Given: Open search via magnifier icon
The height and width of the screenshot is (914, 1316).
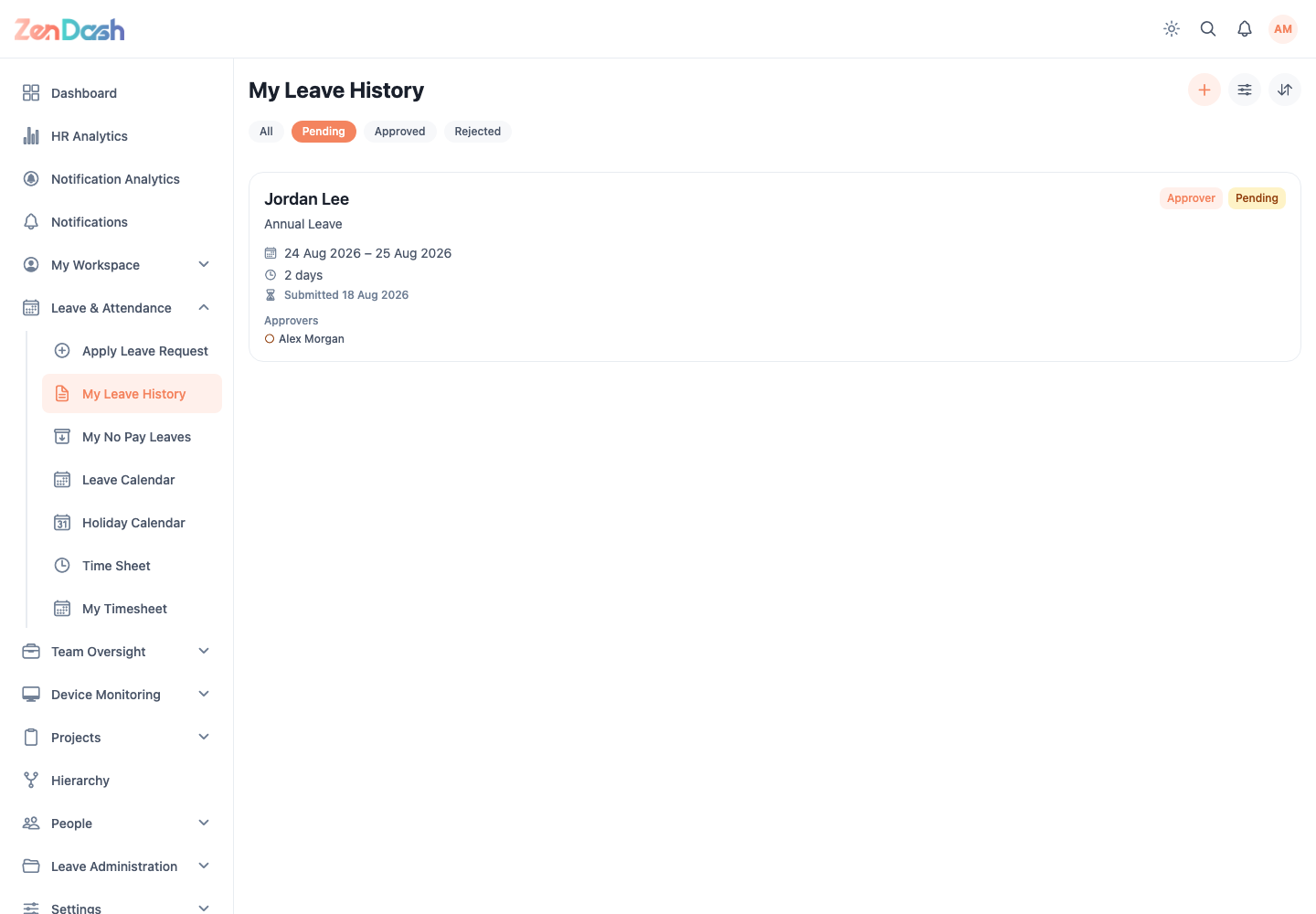Looking at the screenshot, I should pos(1208,29).
